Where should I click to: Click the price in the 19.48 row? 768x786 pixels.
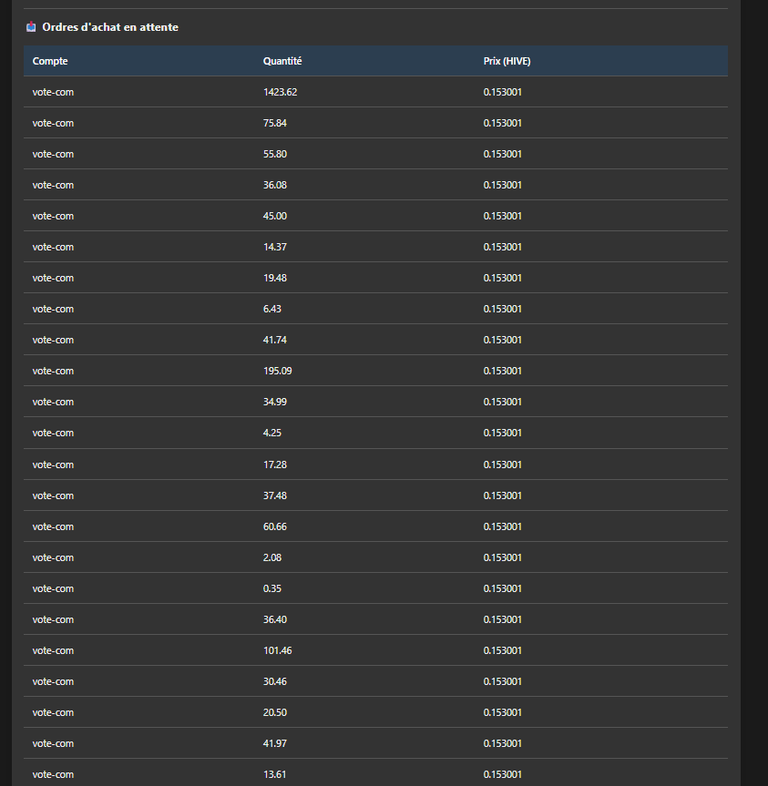coord(502,278)
